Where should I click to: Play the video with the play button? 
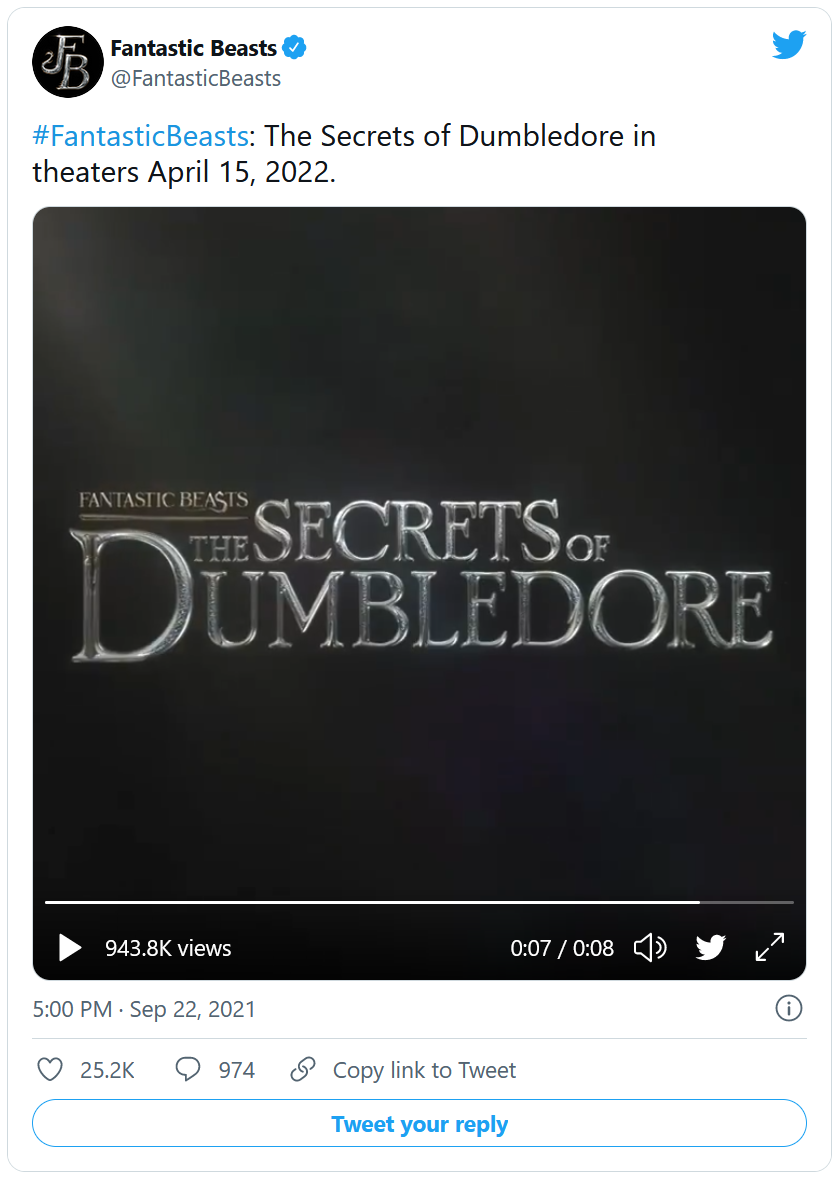point(69,947)
